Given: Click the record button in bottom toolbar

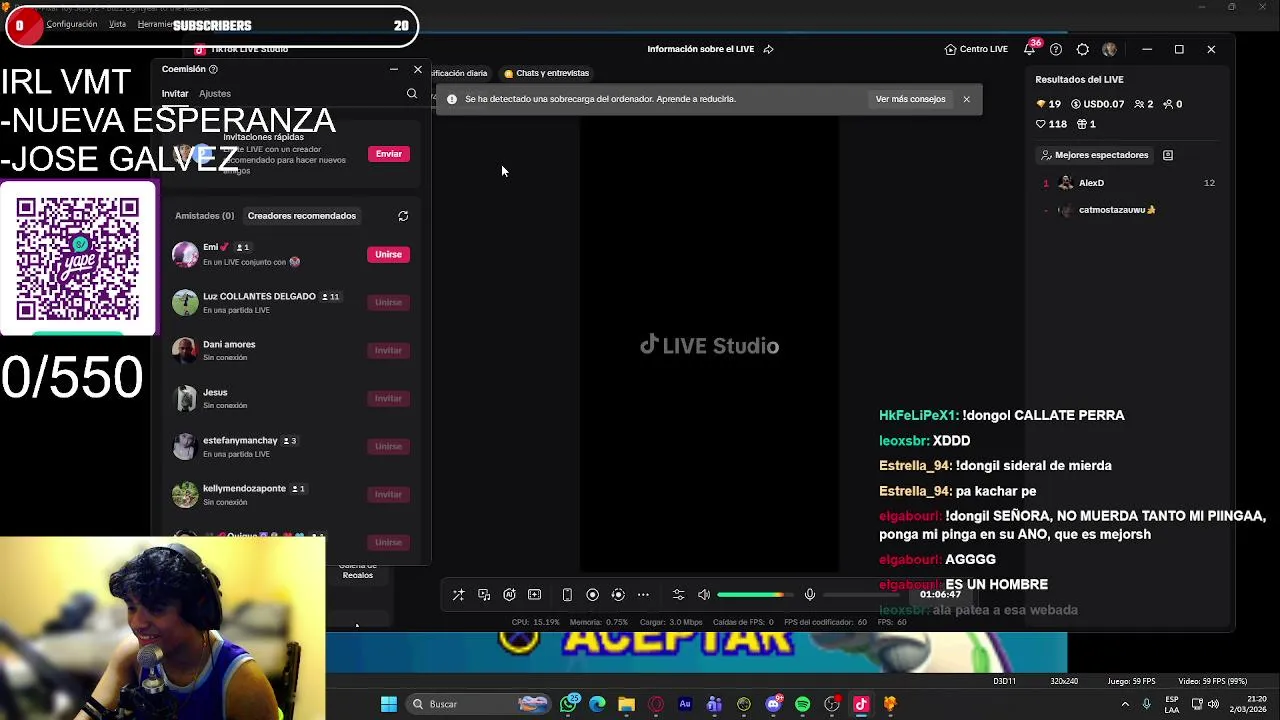Looking at the screenshot, I should tap(592, 595).
